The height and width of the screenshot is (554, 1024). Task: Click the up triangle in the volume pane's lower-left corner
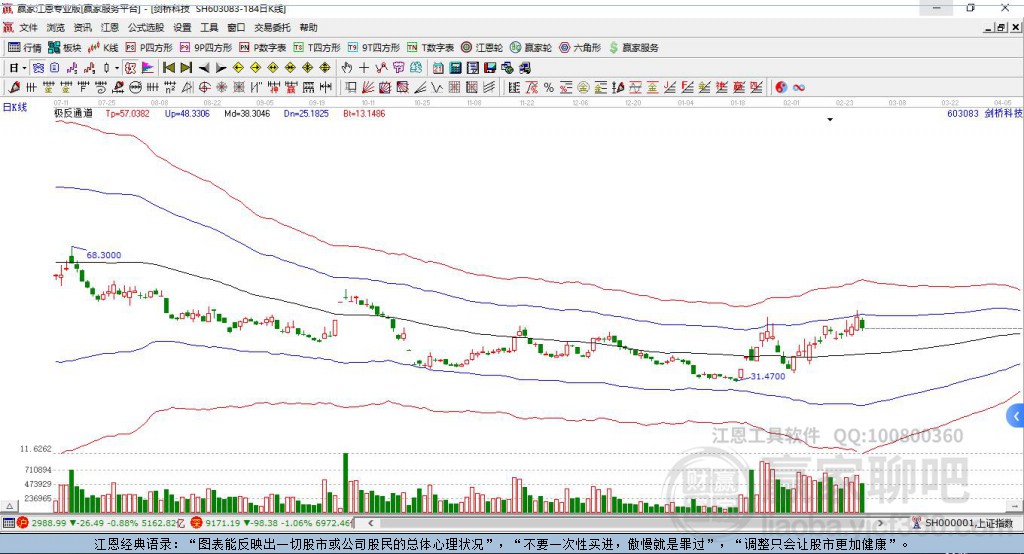9,506
